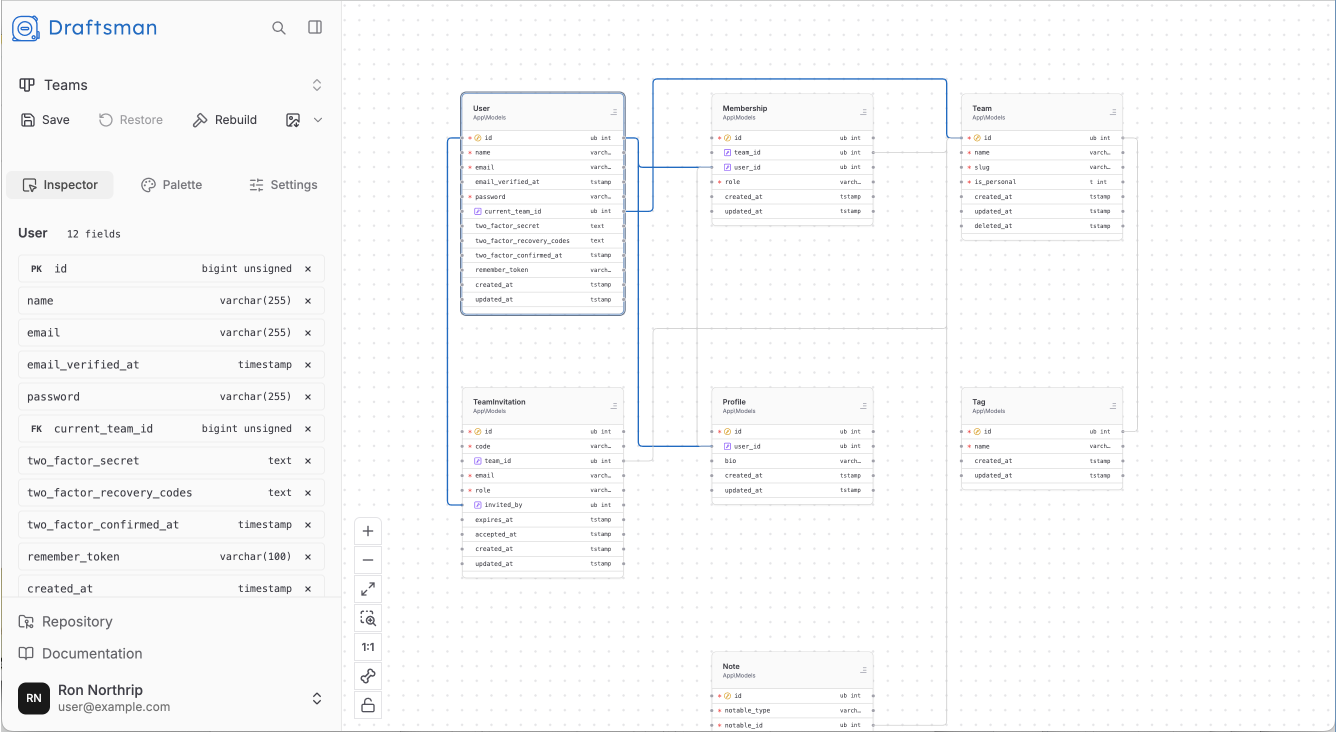
Task: Delete the two_factor_confirmed_at field
Action: coord(308,525)
